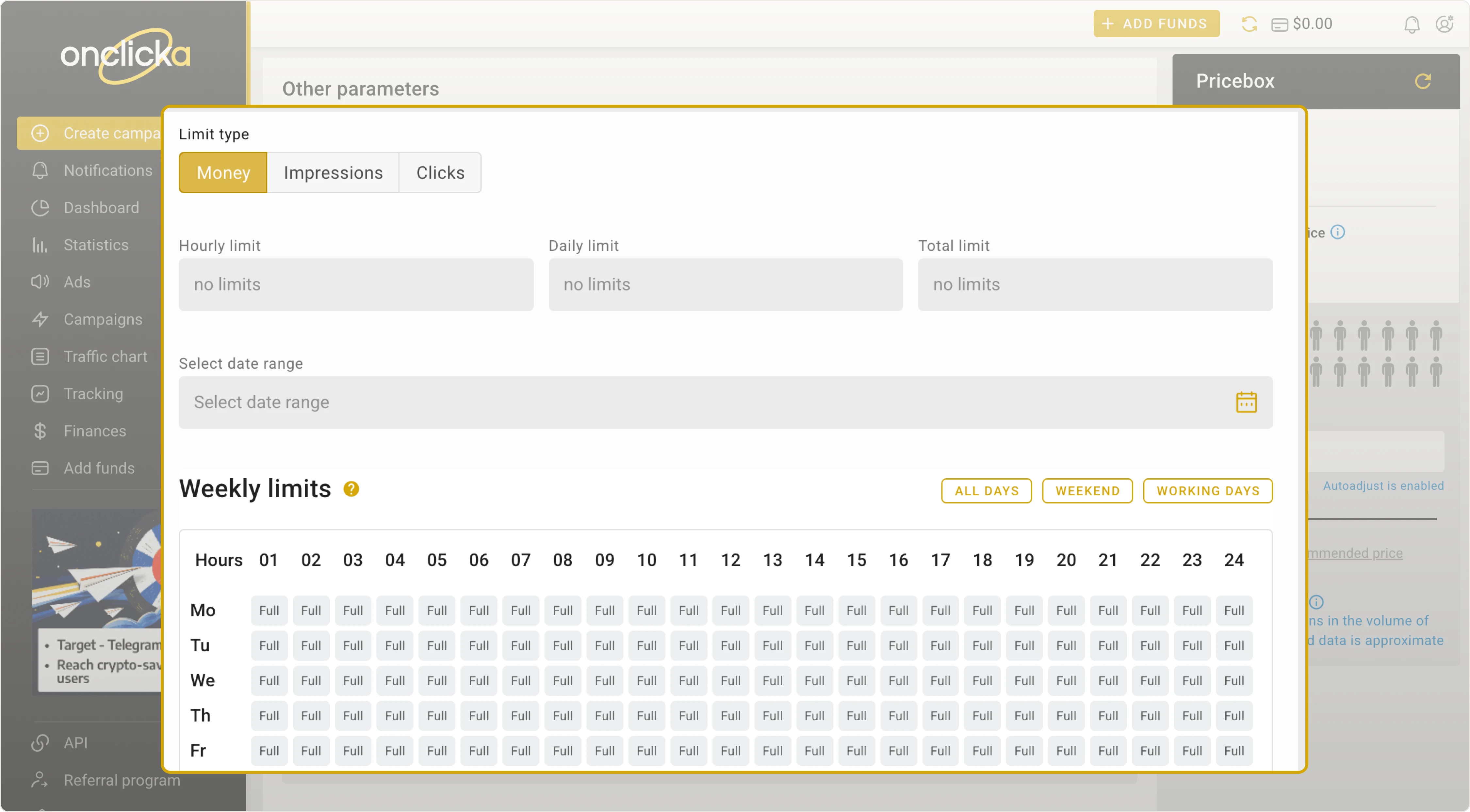Open Dashboard in the sidebar menu
This screenshot has width=1470, height=812.
pyautogui.click(x=101, y=208)
